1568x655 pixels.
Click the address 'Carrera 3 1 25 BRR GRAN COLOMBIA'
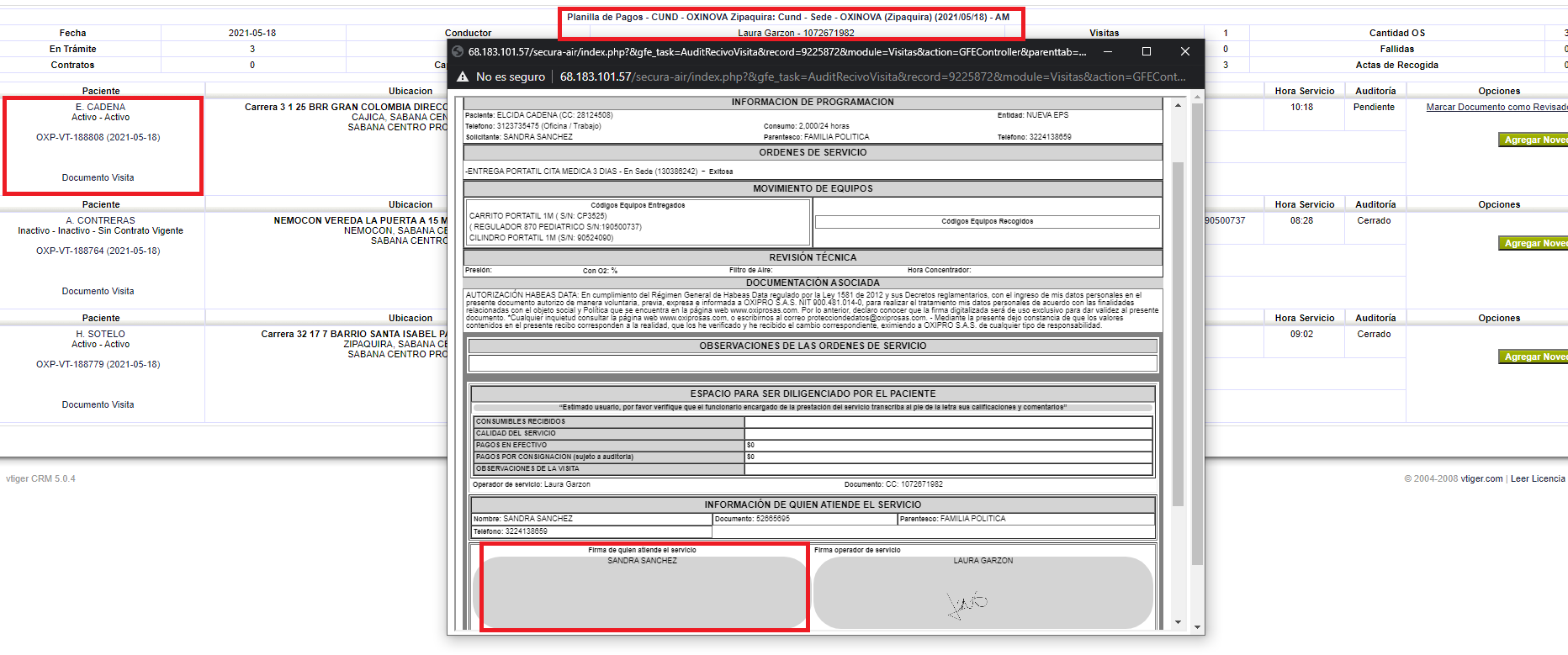click(346, 107)
